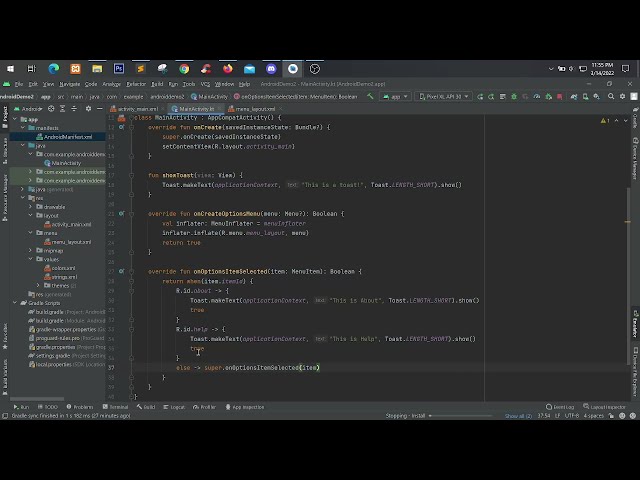This screenshot has width=640, height=480.
Task: Fold the onCreate function in gutter
Action: [131, 127]
